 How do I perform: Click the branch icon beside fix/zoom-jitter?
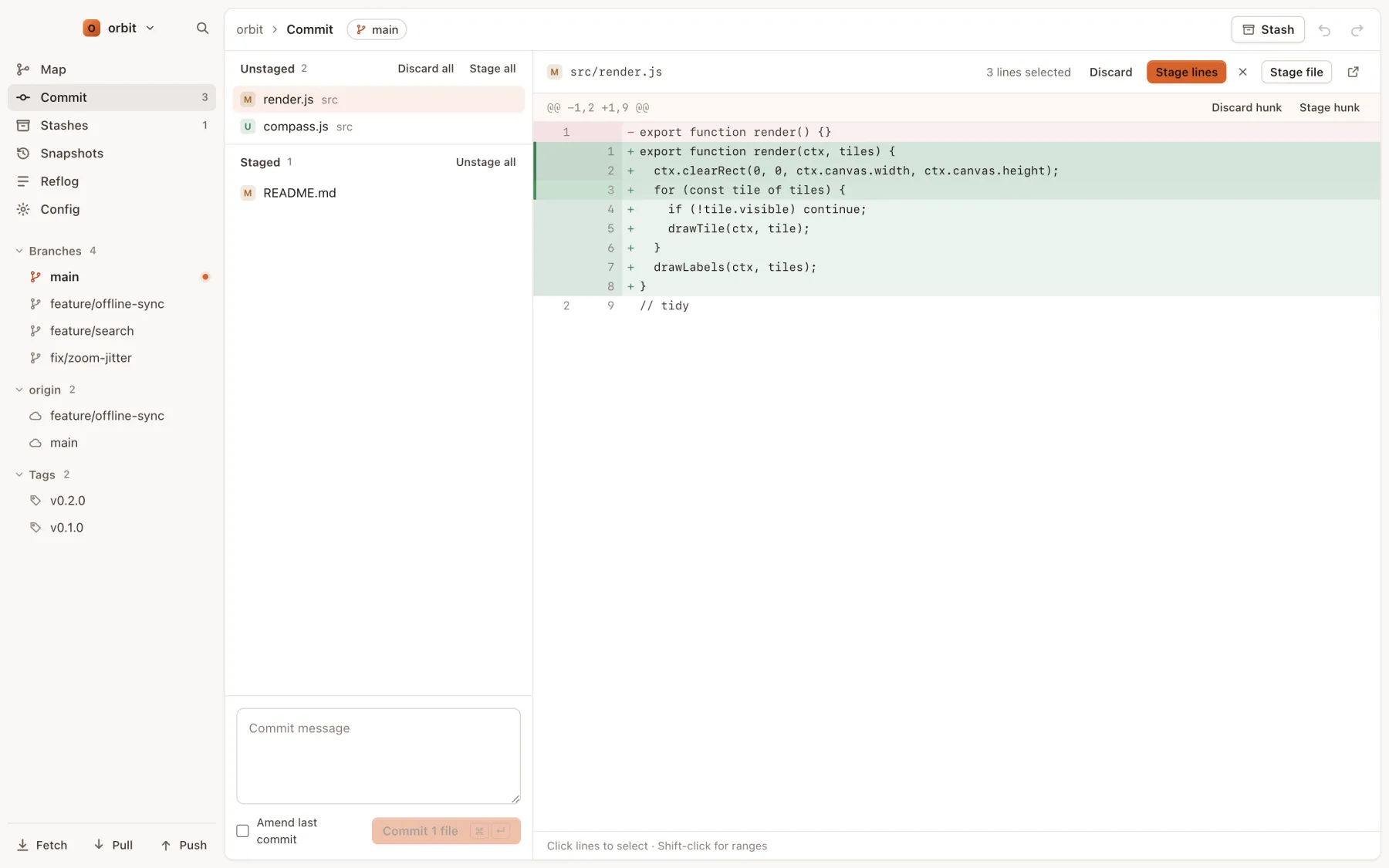[x=35, y=358]
